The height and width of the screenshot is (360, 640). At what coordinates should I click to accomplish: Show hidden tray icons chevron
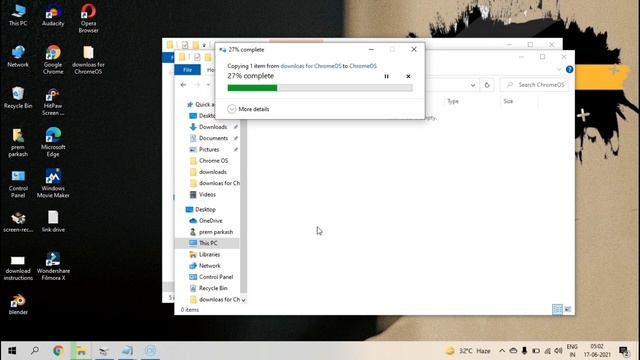(502, 351)
